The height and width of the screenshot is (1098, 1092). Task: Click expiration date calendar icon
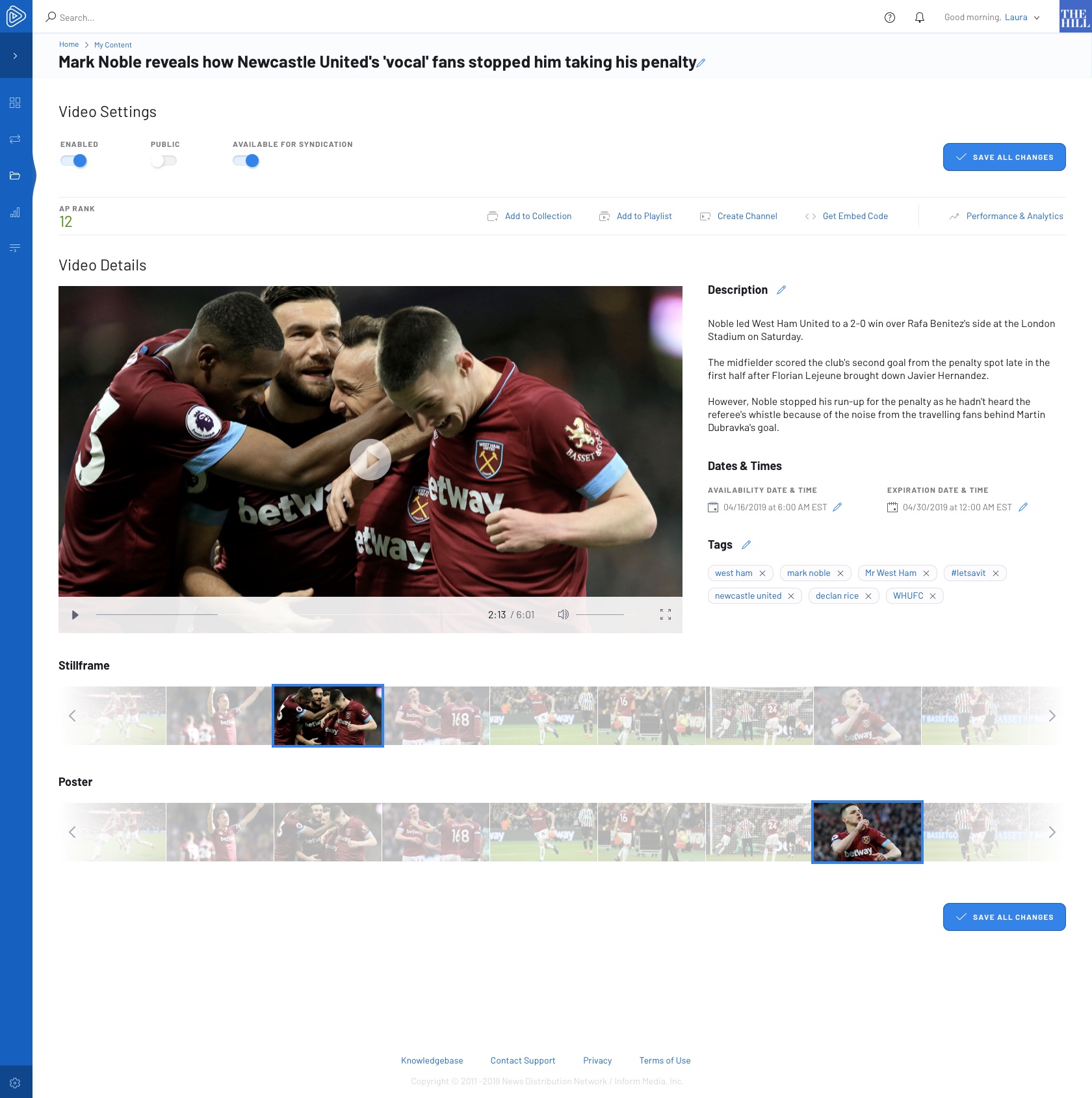pos(892,507)
